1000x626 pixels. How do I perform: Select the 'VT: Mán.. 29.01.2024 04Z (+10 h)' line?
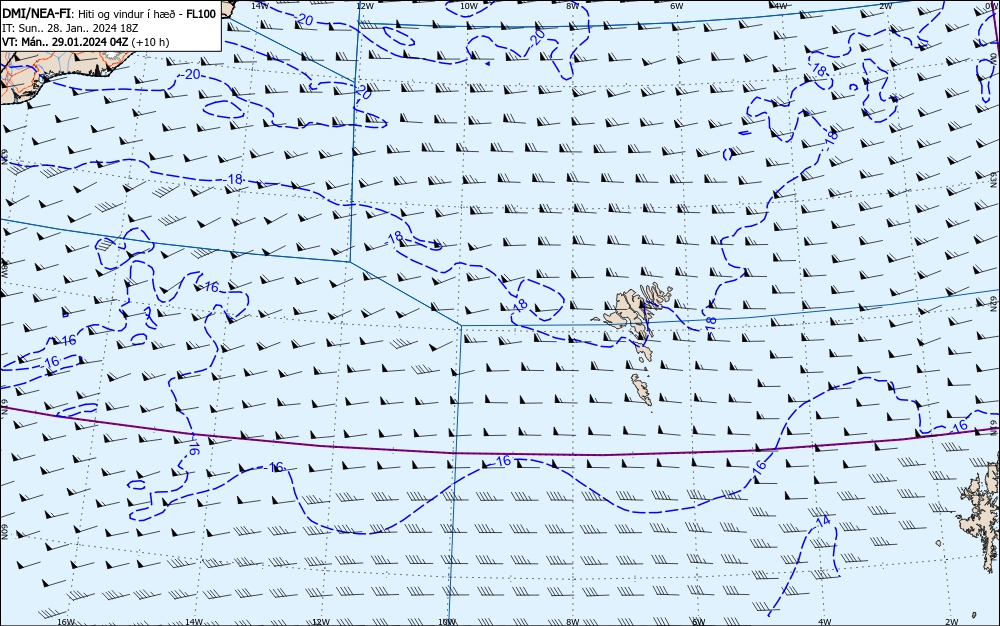[x=85, y=42]
